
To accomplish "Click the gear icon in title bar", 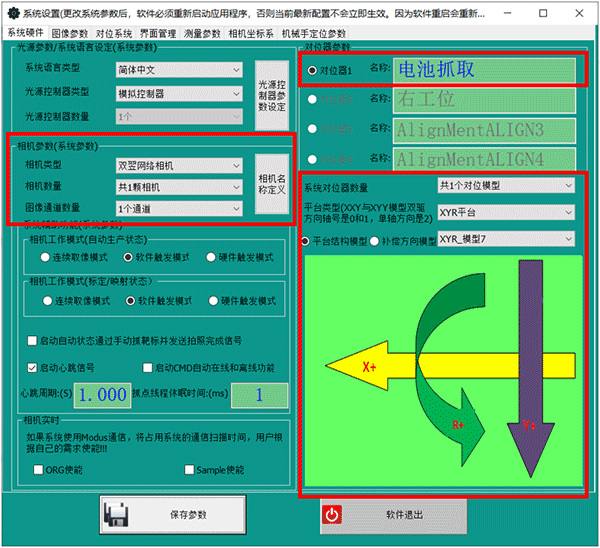I will (x=11, y=15).
